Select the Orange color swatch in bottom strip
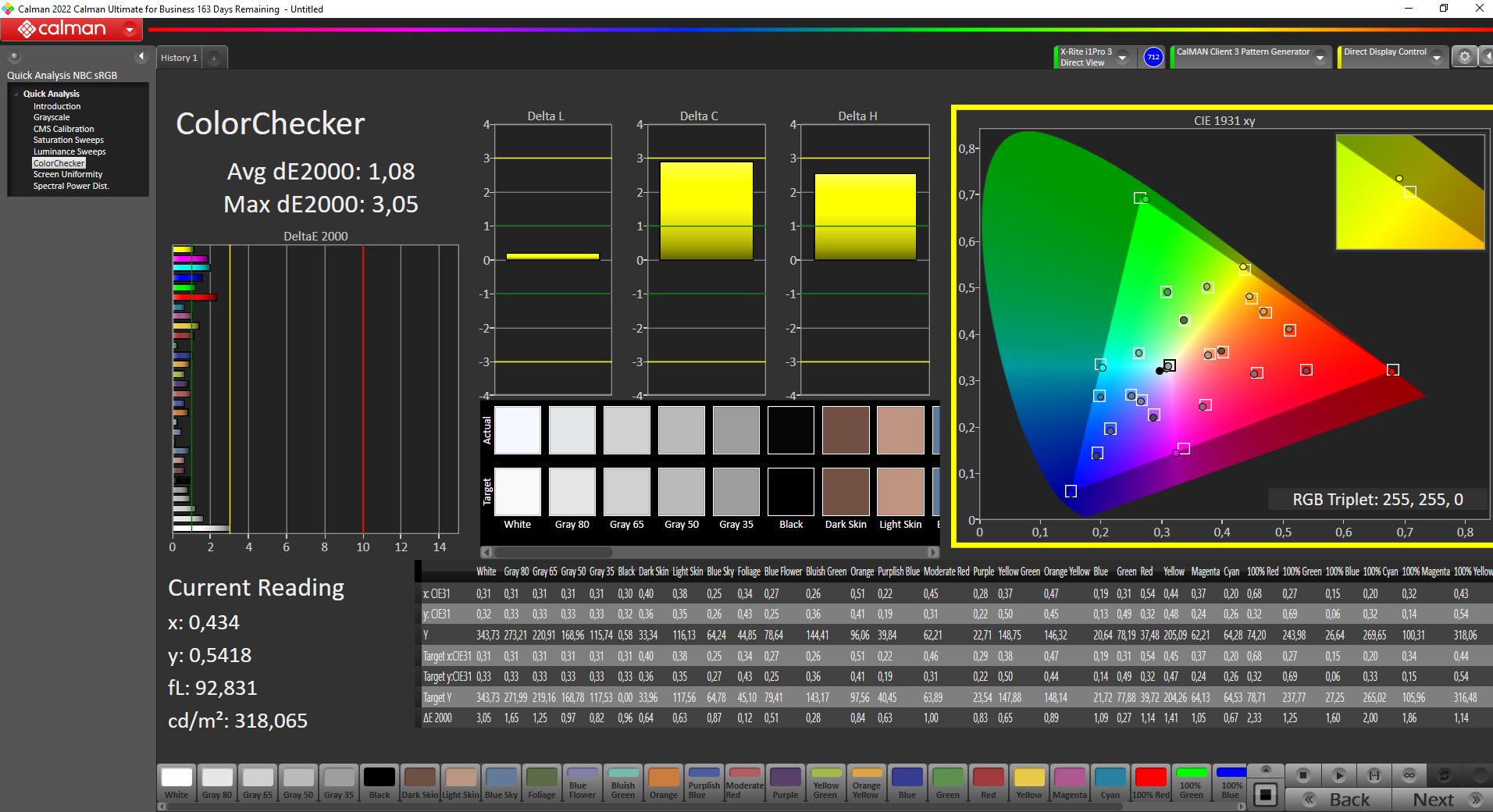 pyautogui.click(x=663, y=782)
